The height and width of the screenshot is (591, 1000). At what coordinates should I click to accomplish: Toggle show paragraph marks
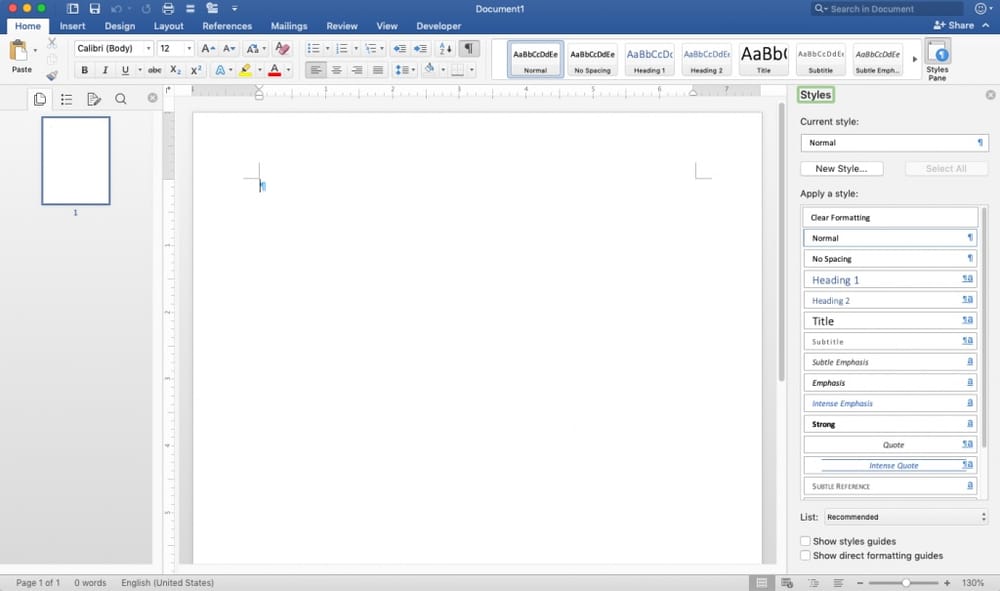[467, 48]
